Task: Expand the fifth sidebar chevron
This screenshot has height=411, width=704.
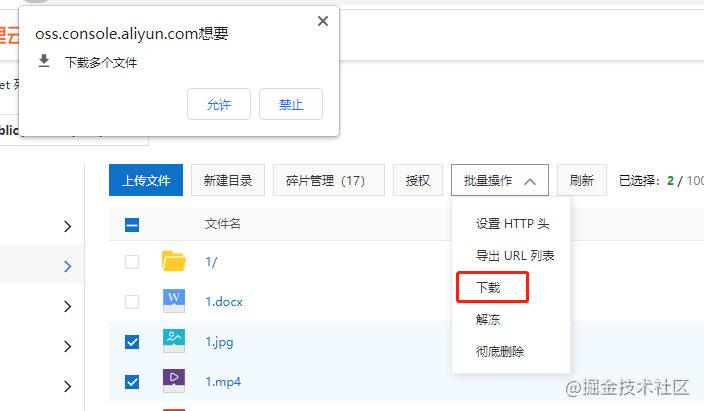Action: click(68, 386)
